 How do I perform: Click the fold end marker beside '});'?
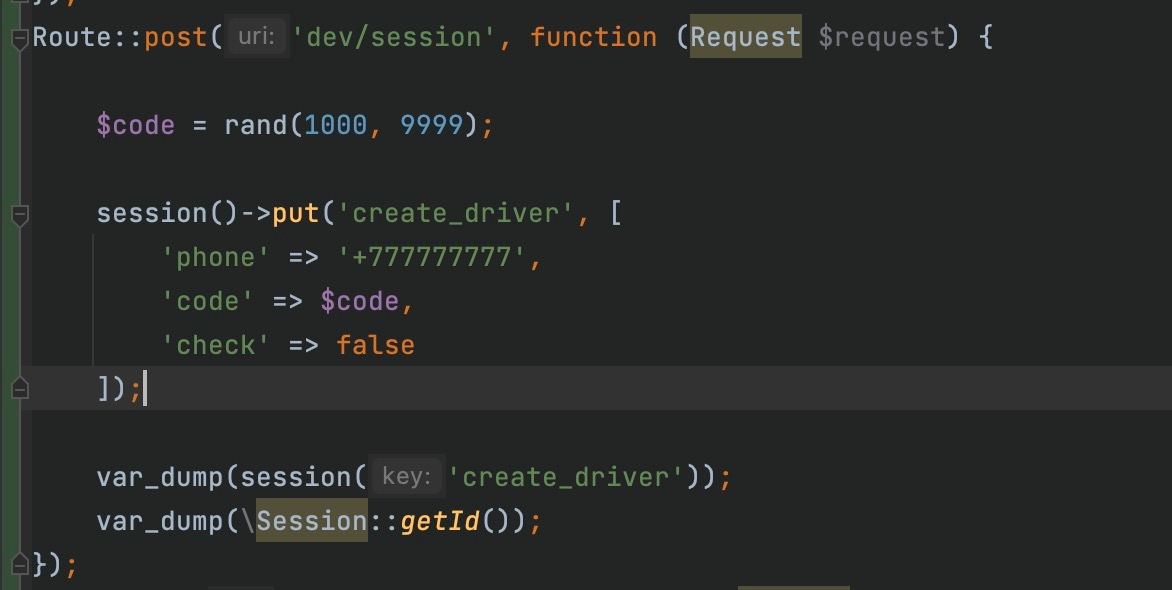point(20,564)
